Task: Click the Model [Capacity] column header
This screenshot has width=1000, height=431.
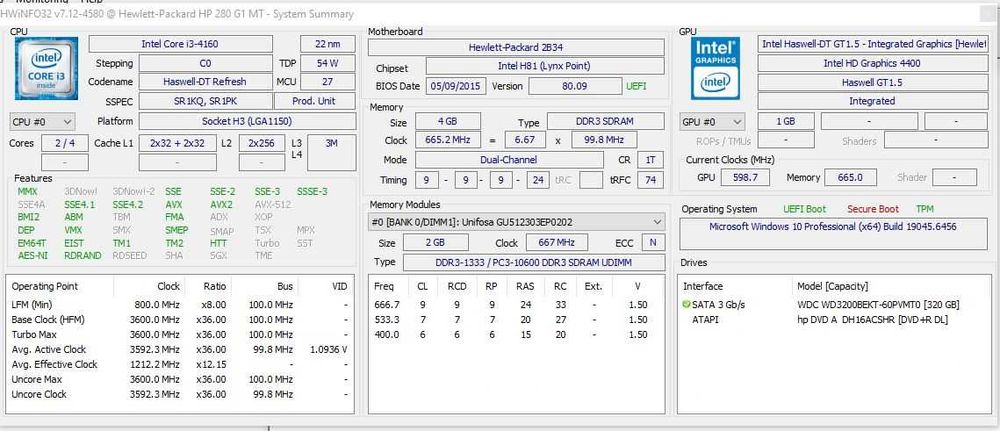Action: click(x=832, y=286)
